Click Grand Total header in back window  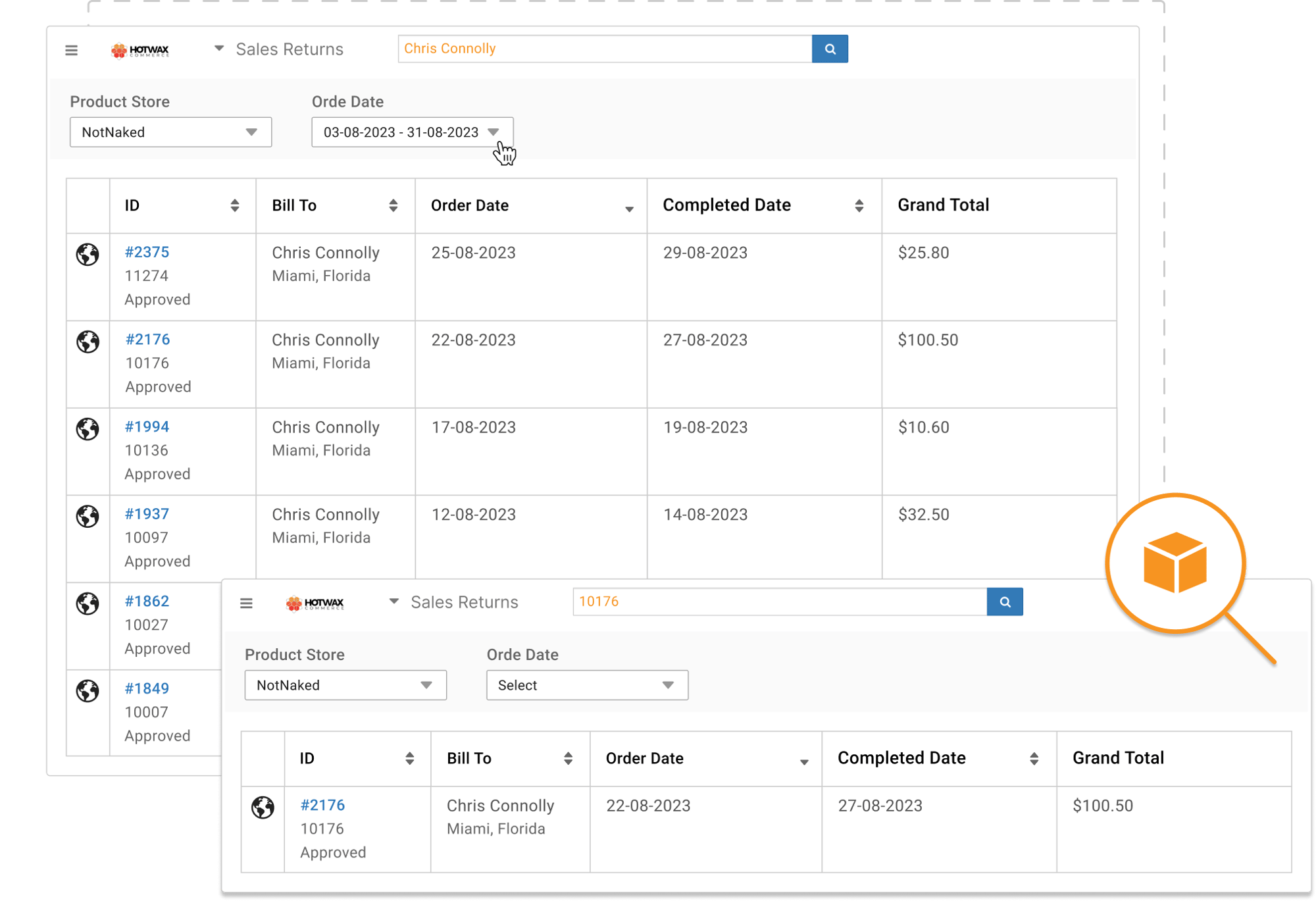(943, 205)
